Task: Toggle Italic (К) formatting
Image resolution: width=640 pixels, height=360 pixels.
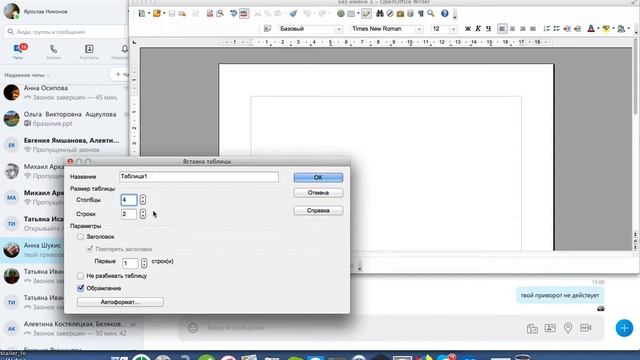Action: [478, 29]
